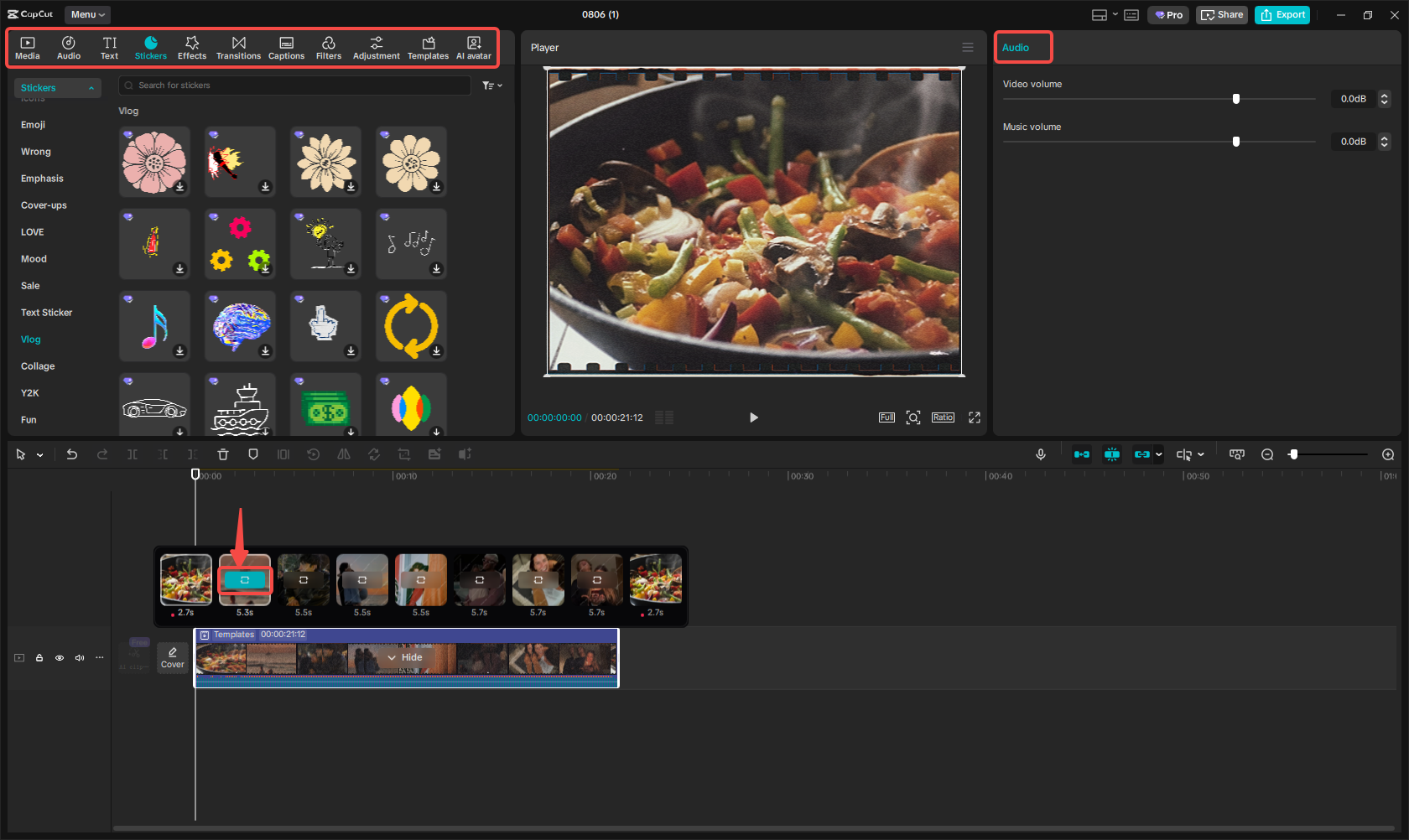1409x840 pixels.
Task: Toggle auto ripple linking in the timeline
Action: point(1144,454)
